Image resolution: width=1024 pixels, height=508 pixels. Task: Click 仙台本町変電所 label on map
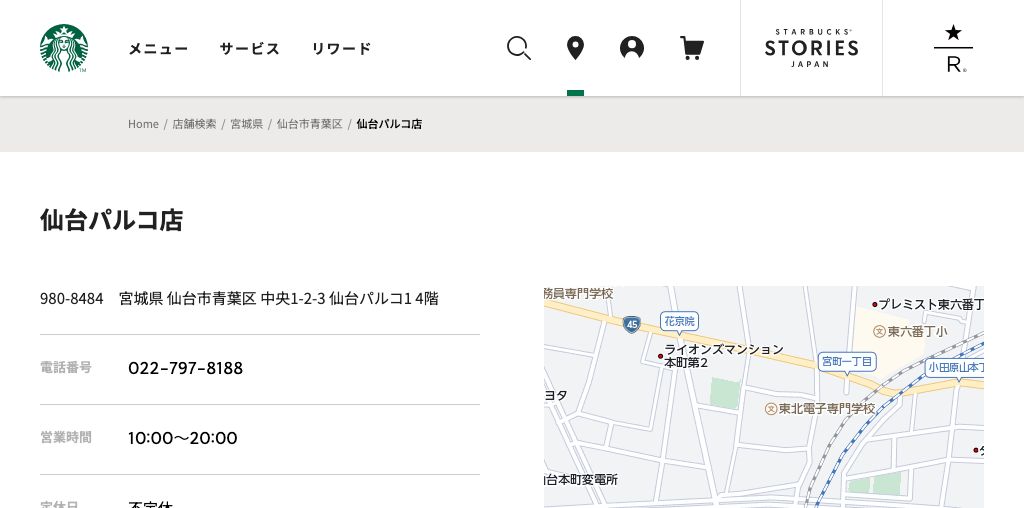(x=581, y=480)
